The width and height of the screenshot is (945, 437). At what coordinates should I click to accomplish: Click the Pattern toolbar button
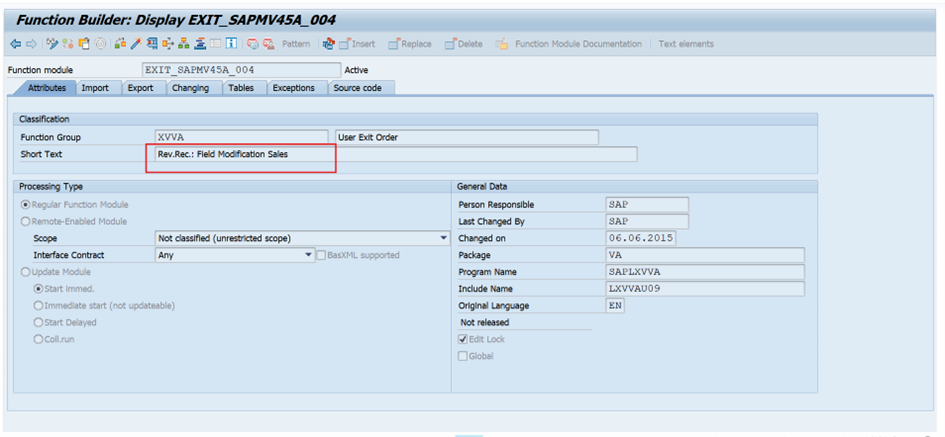click(x=296, y=44)
